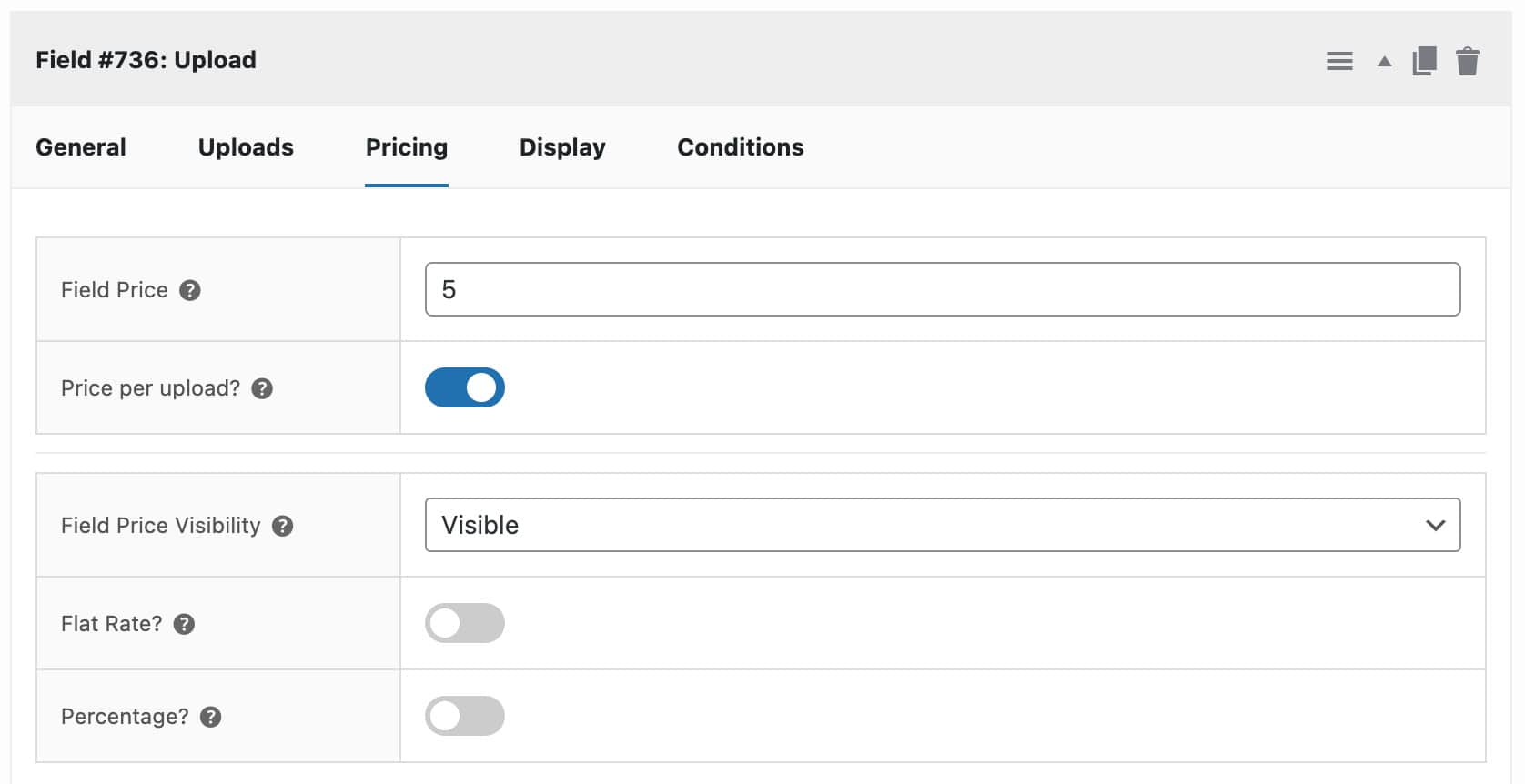Show the Percentage help tooltip
The image size is (1525, 784).
[210, 718]
